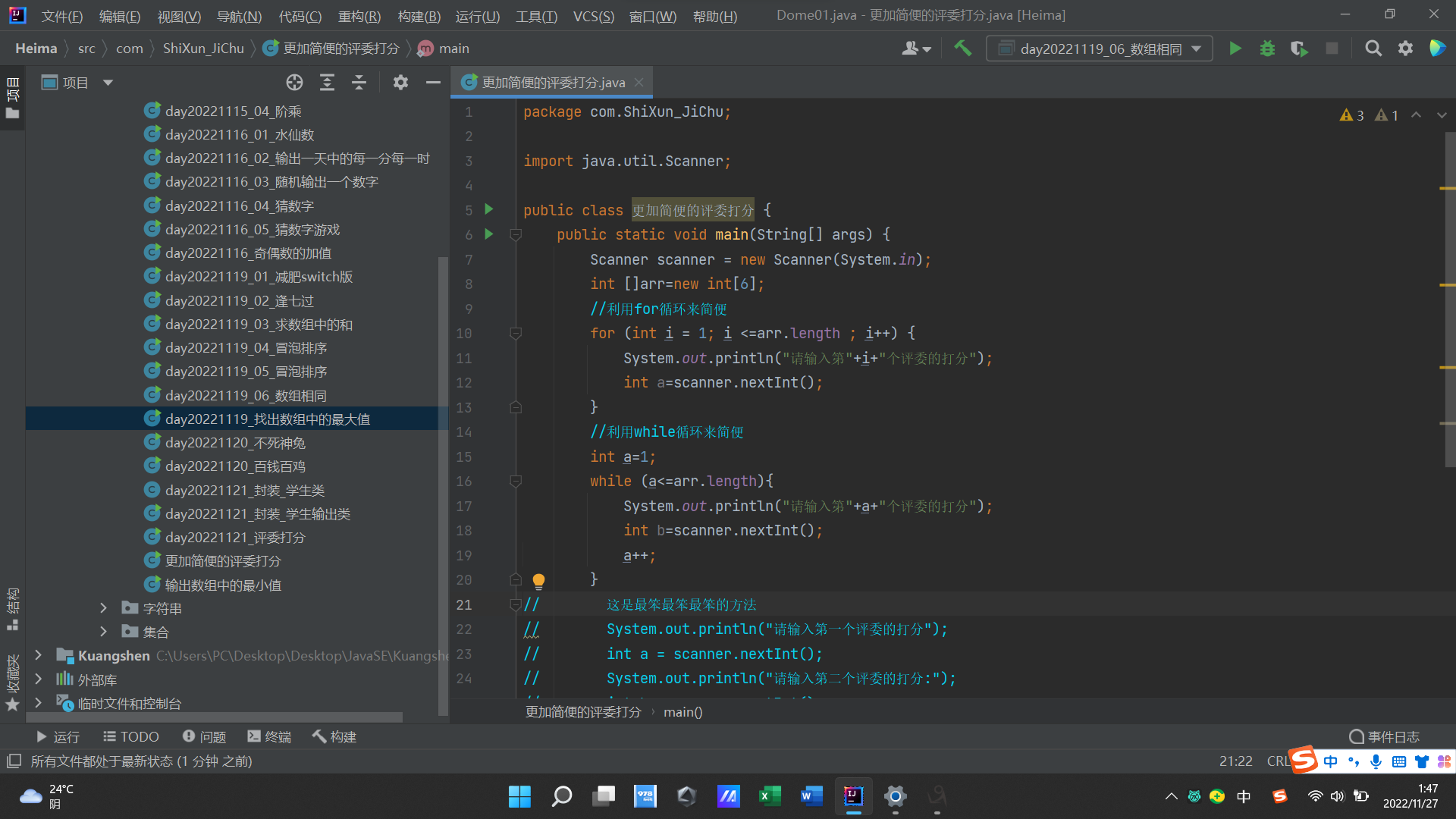Click the Debug bug icon
The width and height of the screenshot is (1456, 819).
1267,49
